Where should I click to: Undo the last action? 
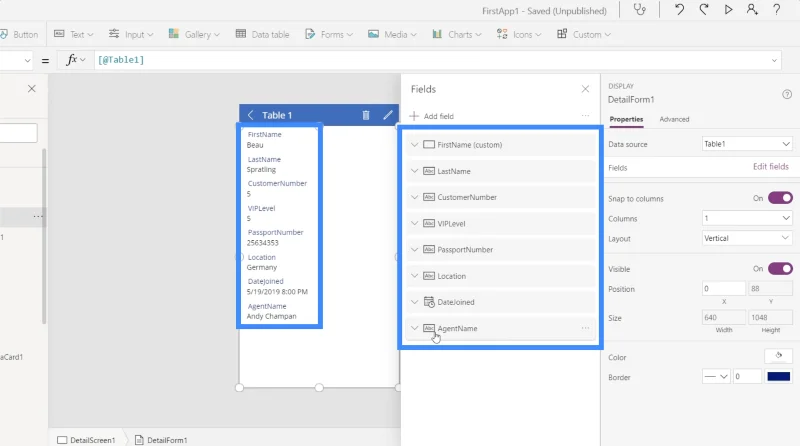coord(679,10)
